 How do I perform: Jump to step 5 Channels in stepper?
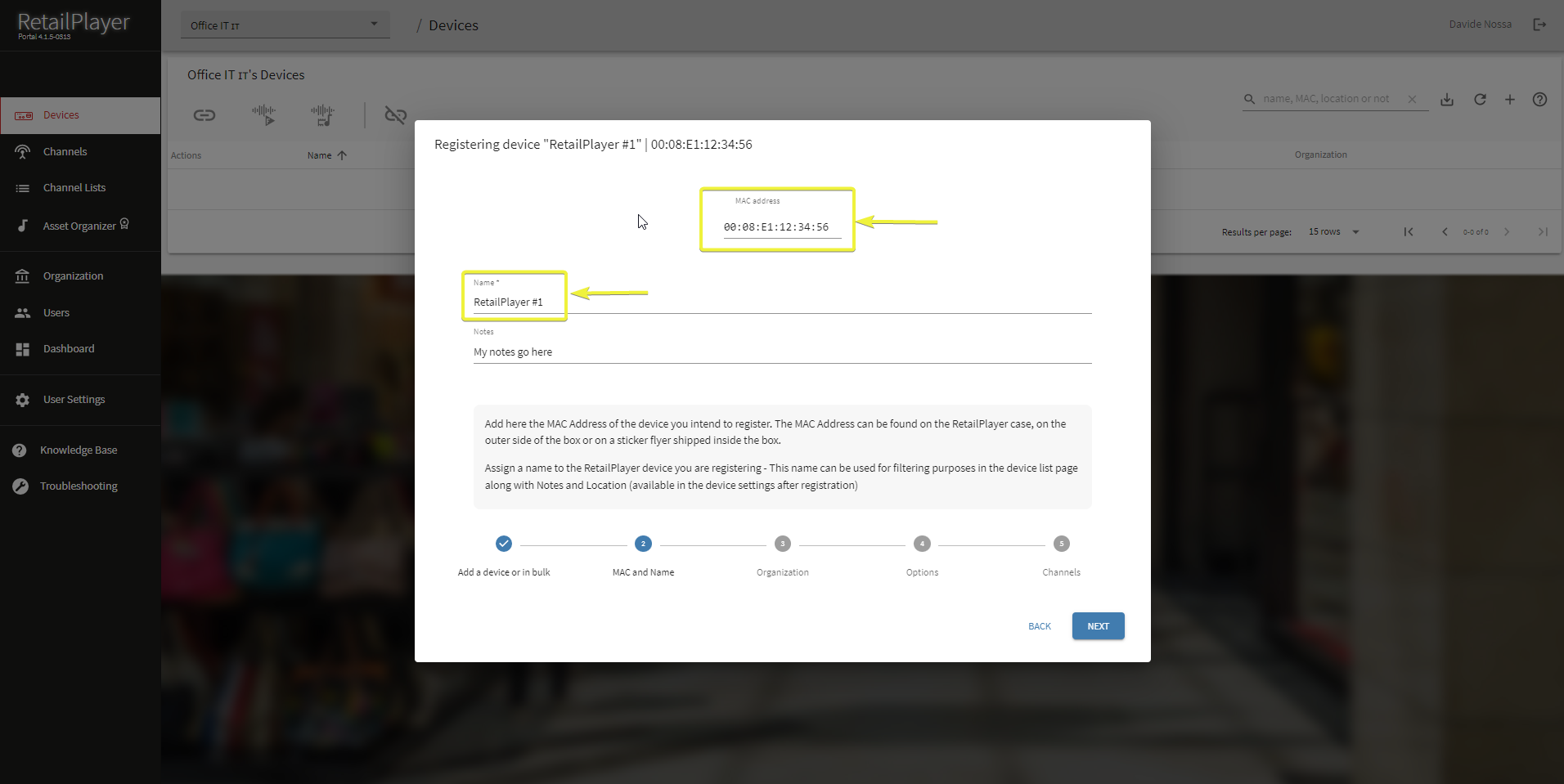pos(1061,544)
